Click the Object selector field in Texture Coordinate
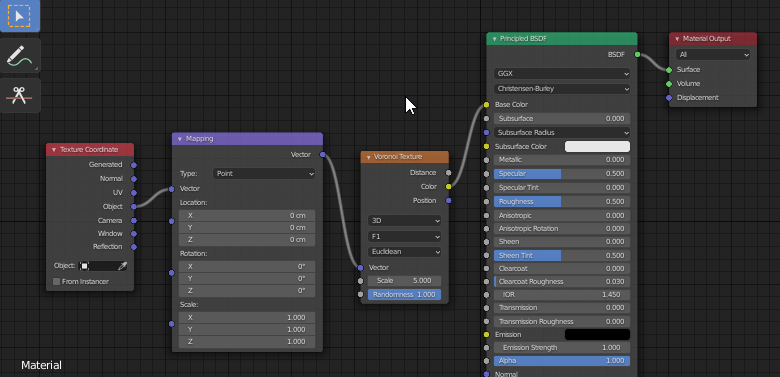The height and width of the screenshot is (377, 780). click(x=103, y=266)
